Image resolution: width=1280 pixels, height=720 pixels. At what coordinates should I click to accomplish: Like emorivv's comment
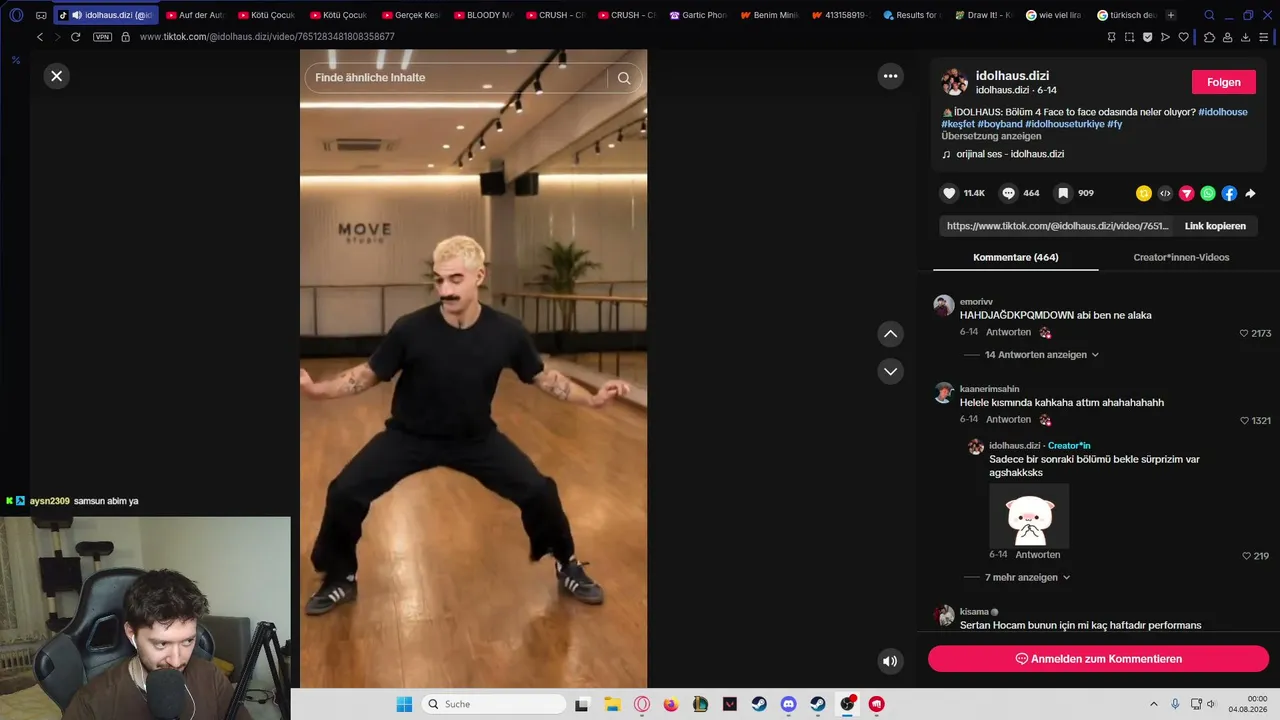tap(1244, 333)
